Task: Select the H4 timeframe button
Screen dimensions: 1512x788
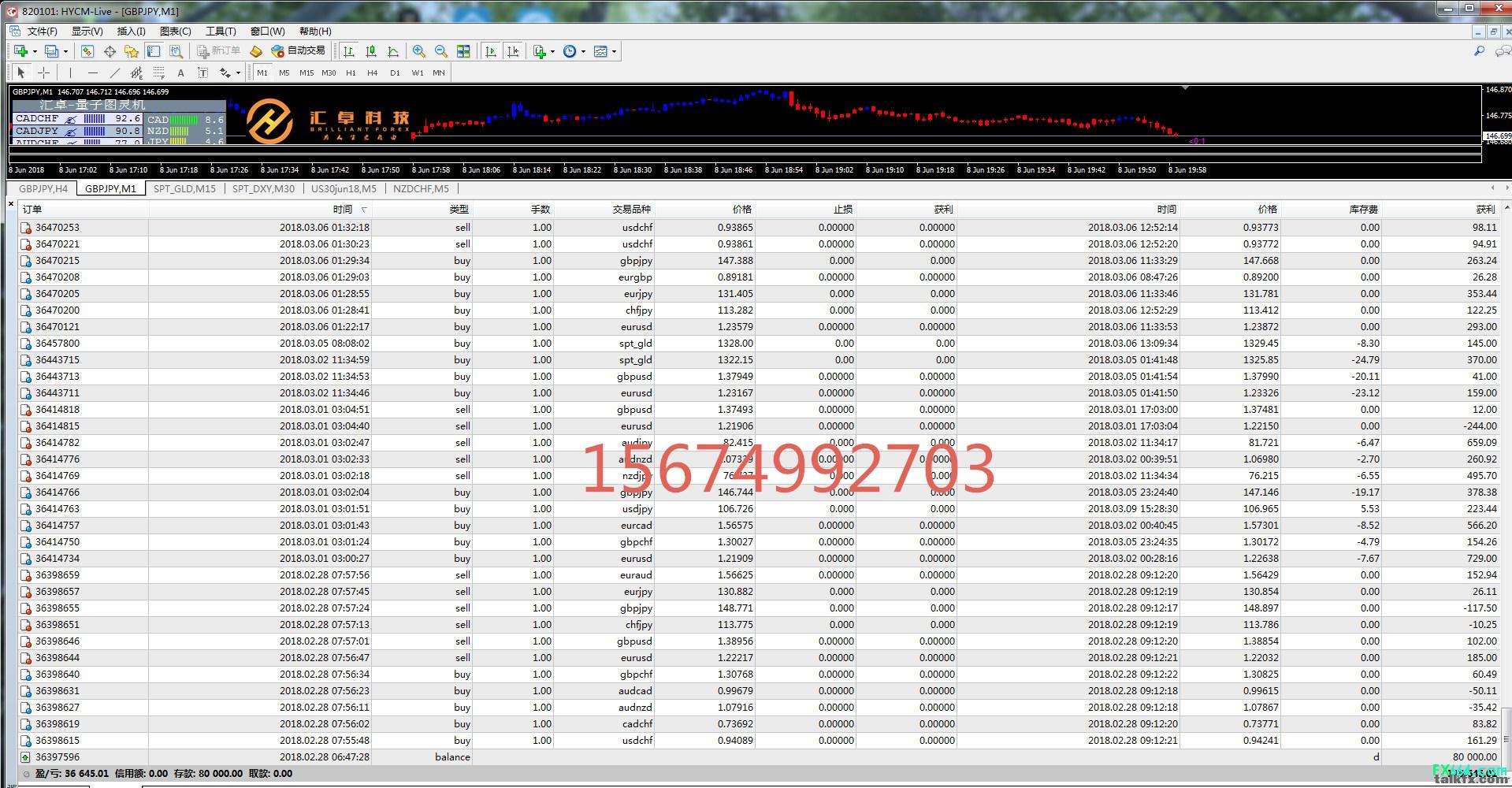Action: point(373,72)
